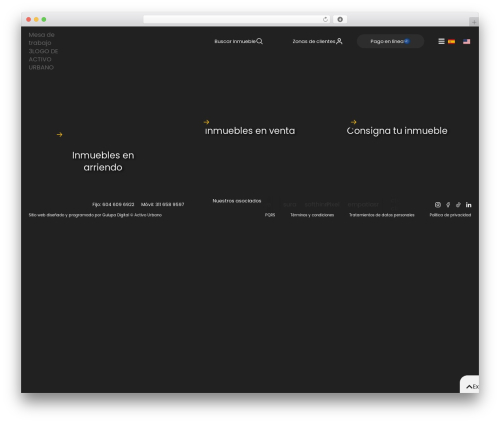Click the browser address bar

tap(237, 20)
